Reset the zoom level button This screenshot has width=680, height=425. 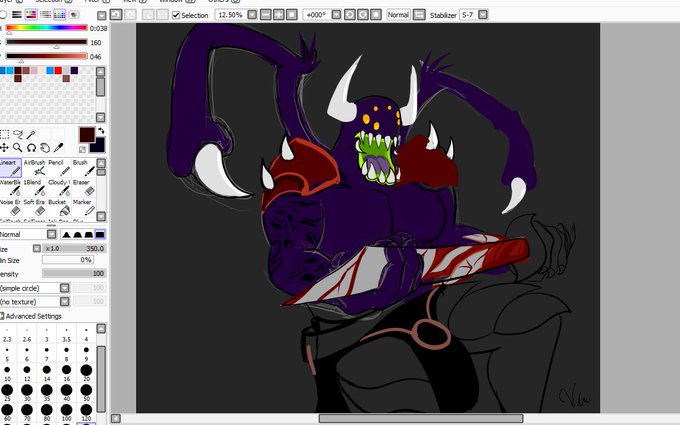point(292,15)
